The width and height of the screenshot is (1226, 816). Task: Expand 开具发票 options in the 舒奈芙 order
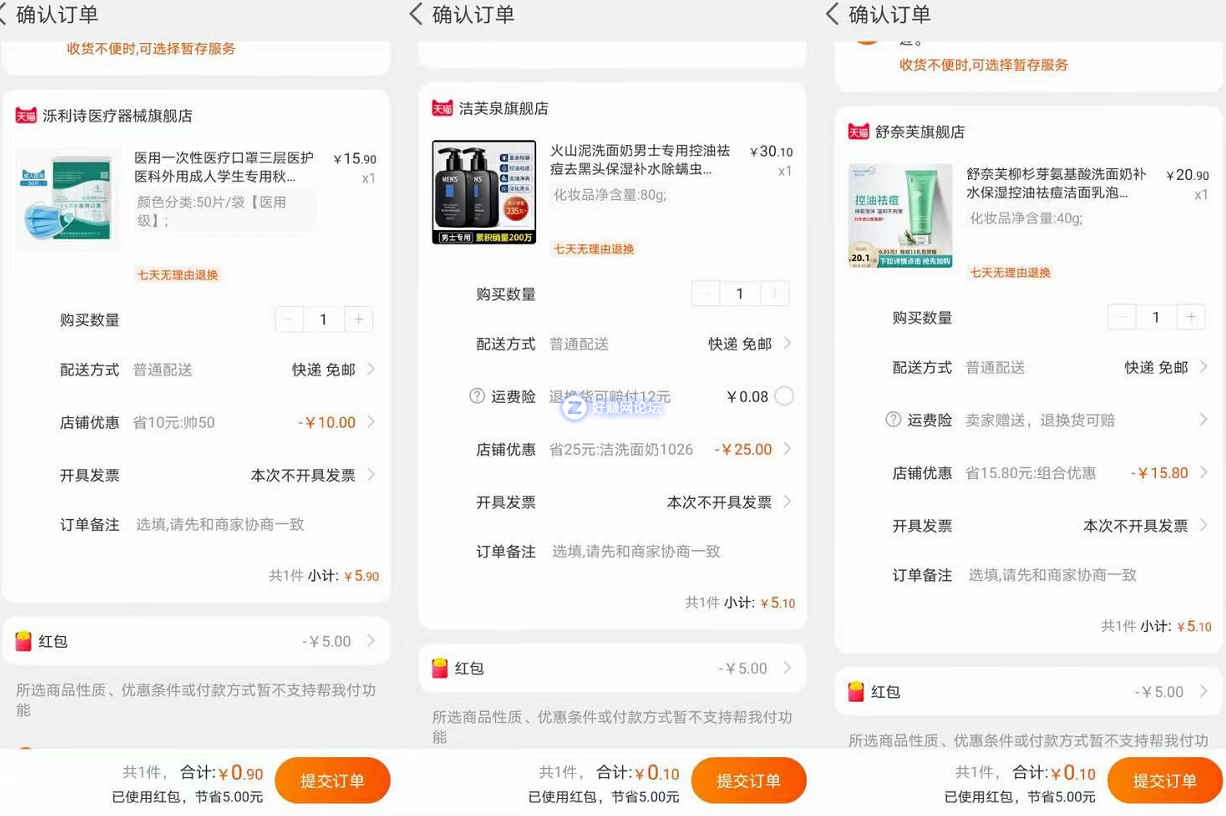1203,525
